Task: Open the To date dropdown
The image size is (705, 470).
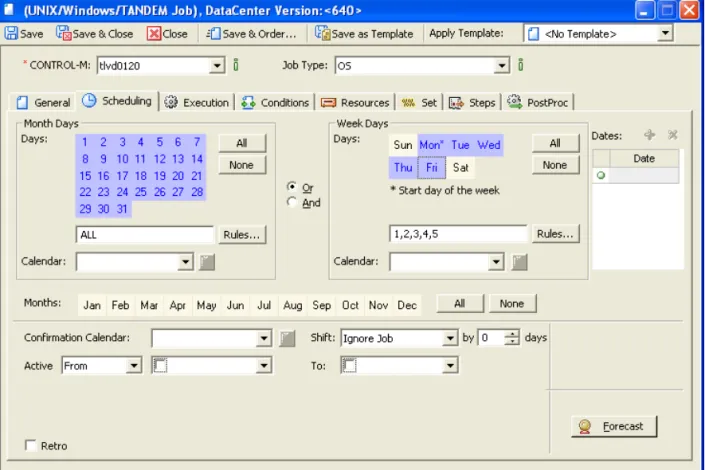Action: 450,366
